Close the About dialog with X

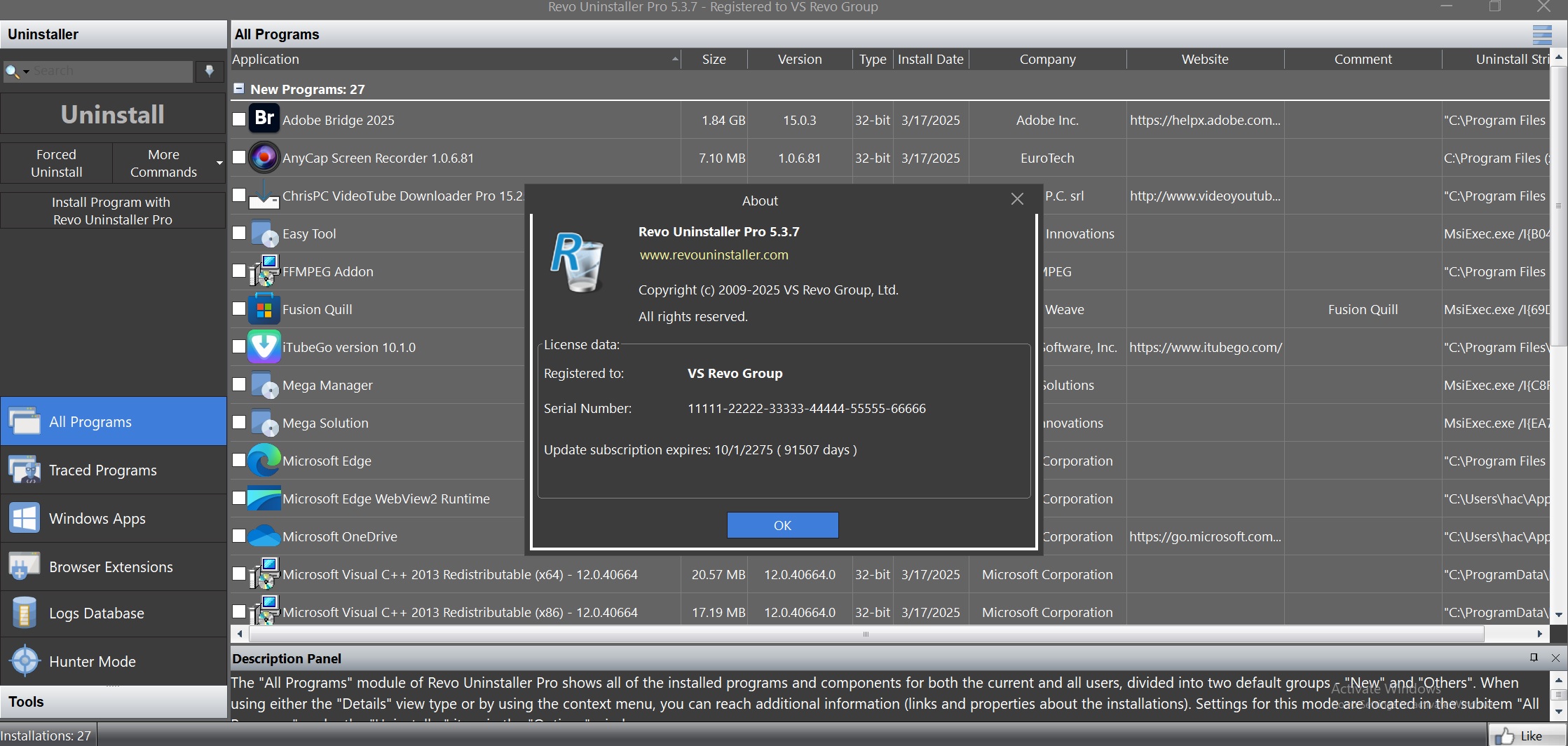[1017, 199]
